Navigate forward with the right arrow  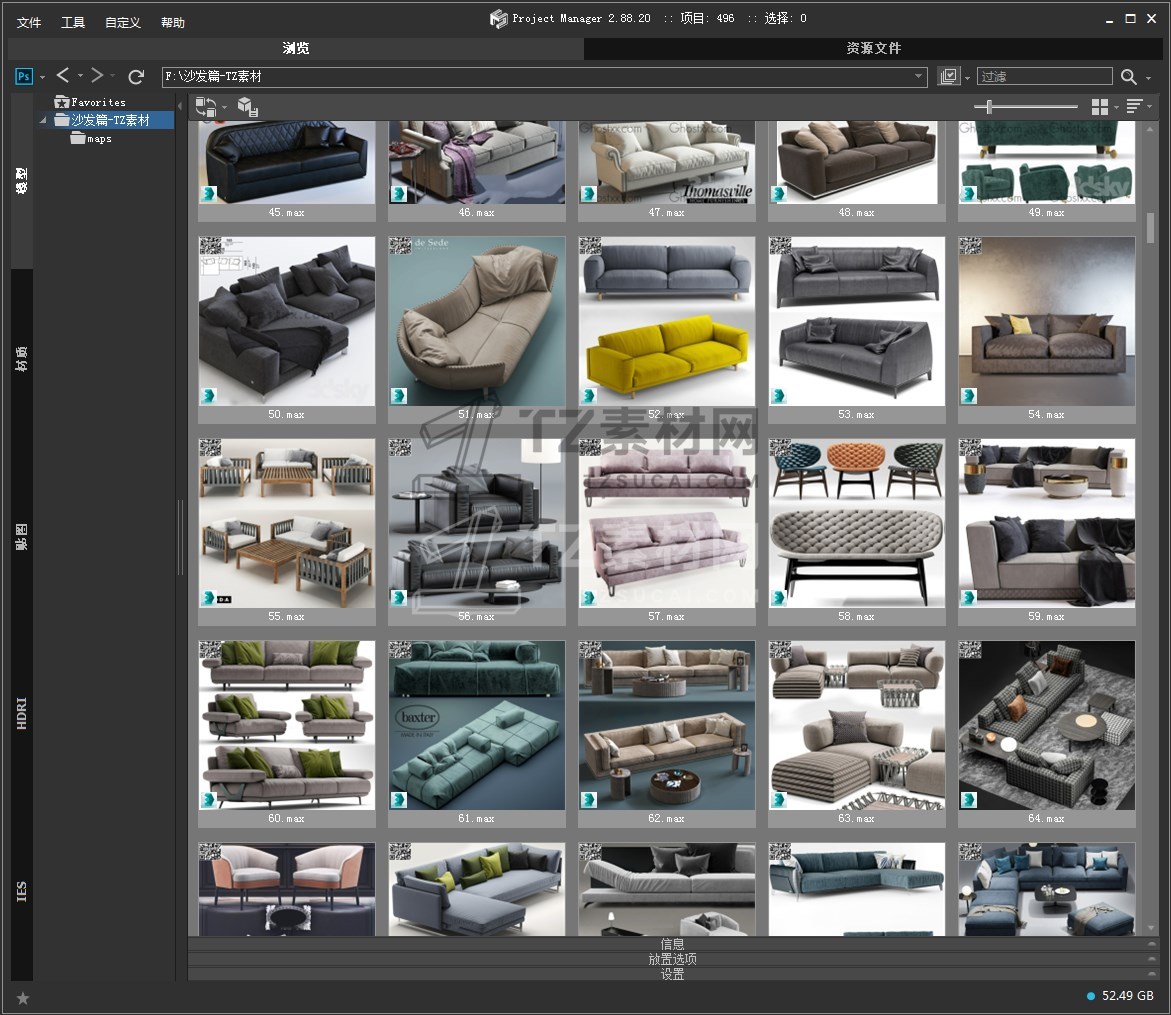[97, 76]
